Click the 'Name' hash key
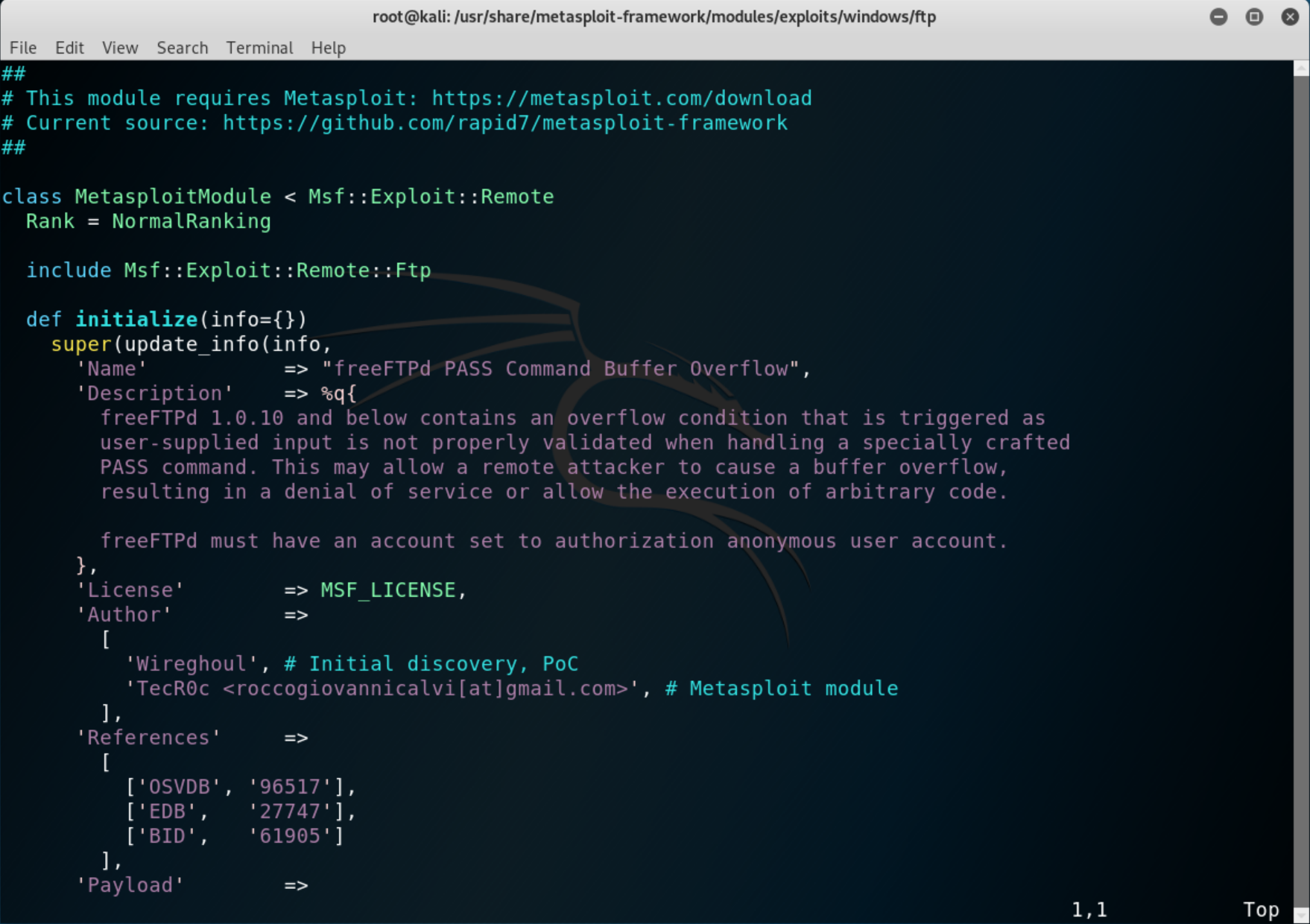This screenshot has width=1310, height=924. pyautogui.click(x=112, y=369)
